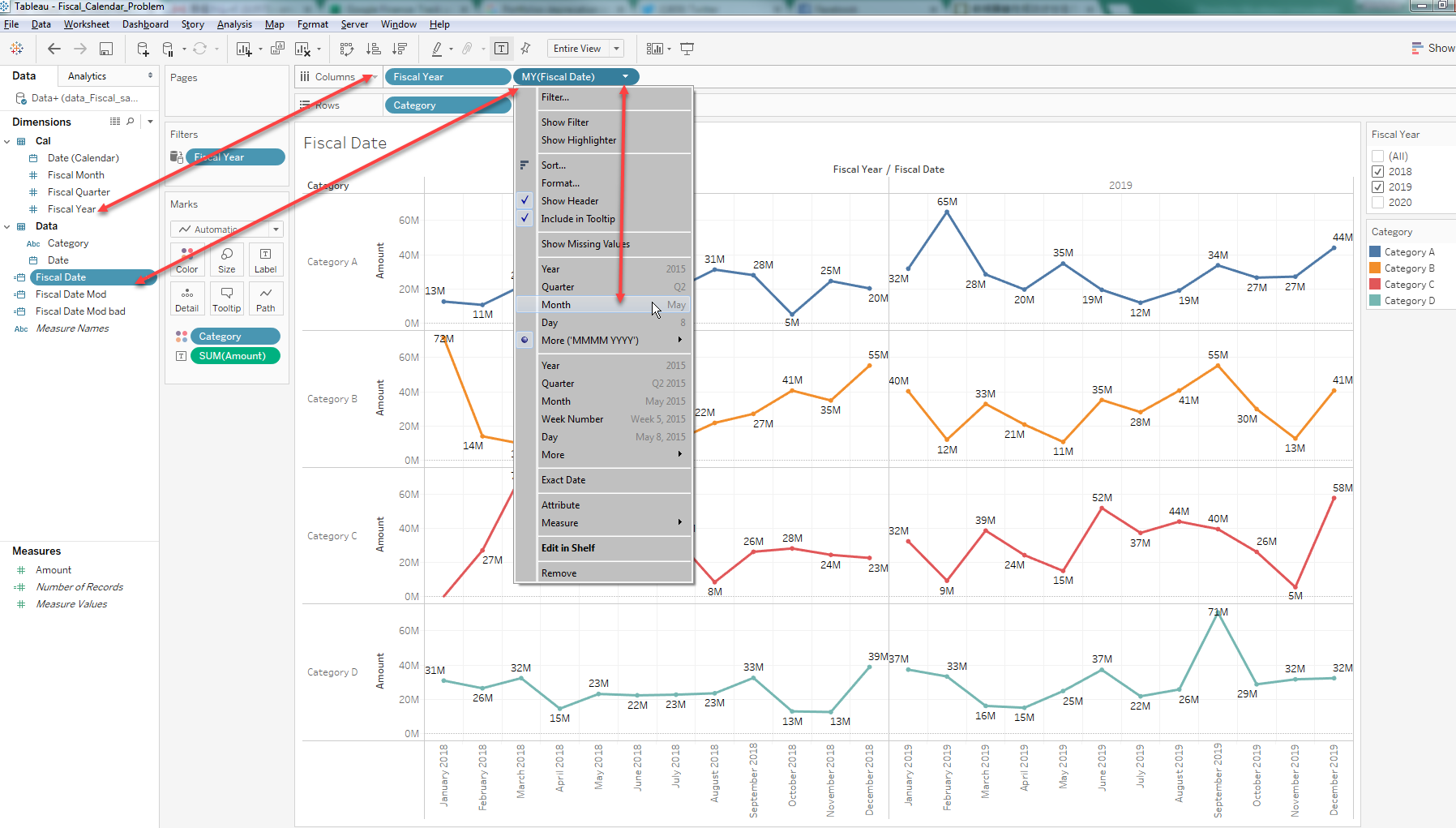This screenshot has width=1456, height=828.
Task: Open the Analysis menu
Action: tap(234, 24)
